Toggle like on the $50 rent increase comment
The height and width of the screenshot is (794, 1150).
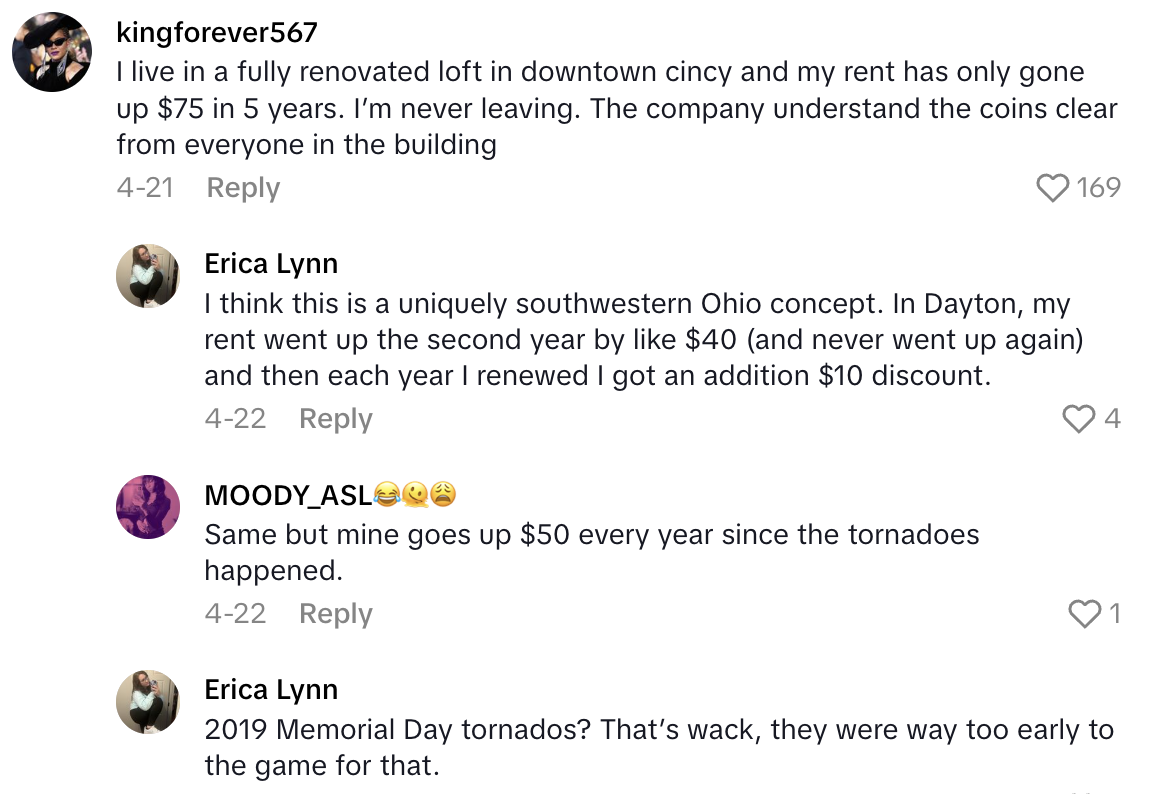point(1084,614)
